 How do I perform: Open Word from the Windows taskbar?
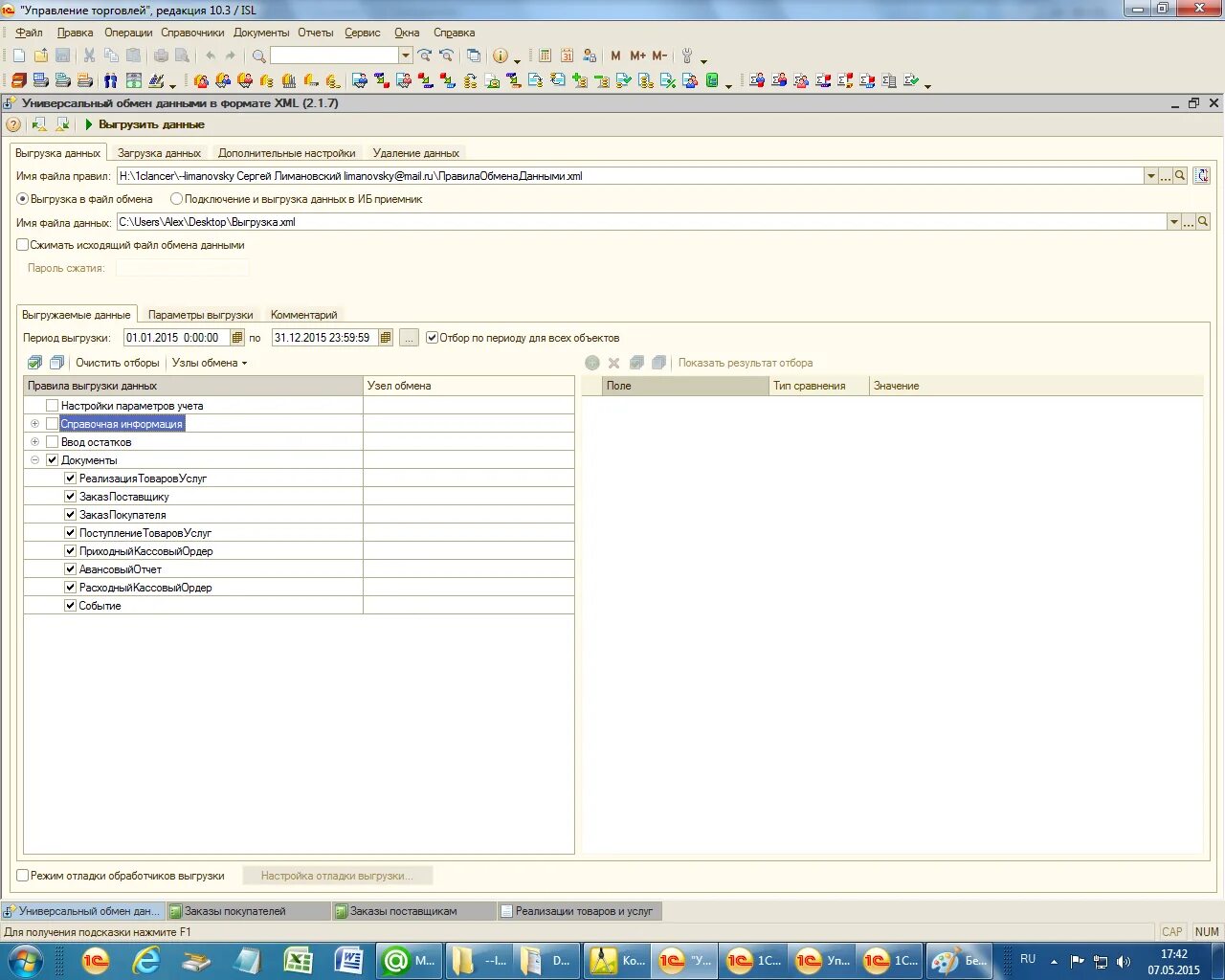(x=348, y=960)
